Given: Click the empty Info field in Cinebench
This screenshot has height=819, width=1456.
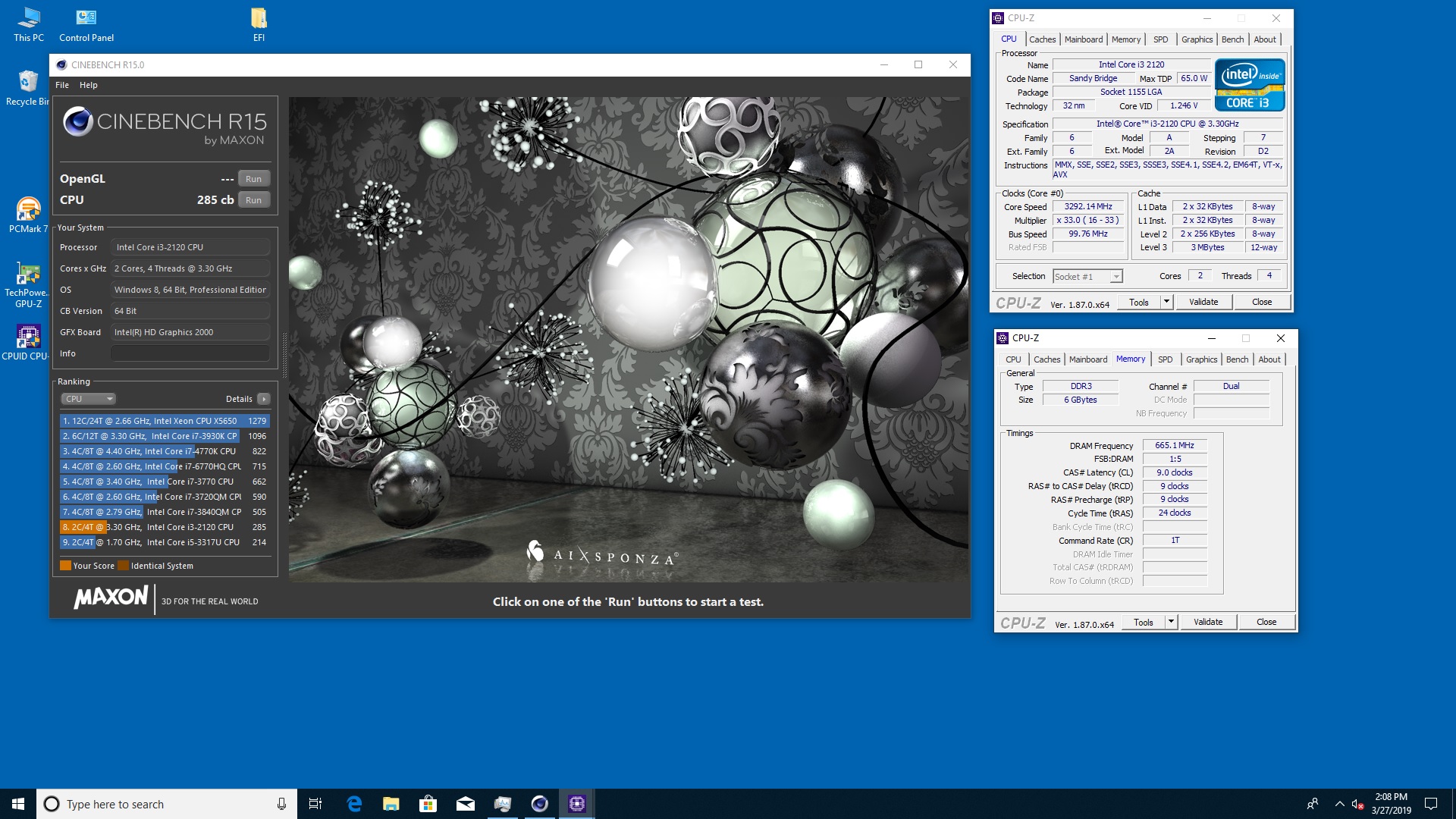Looking at the screenshot, I should pos(190,353).
